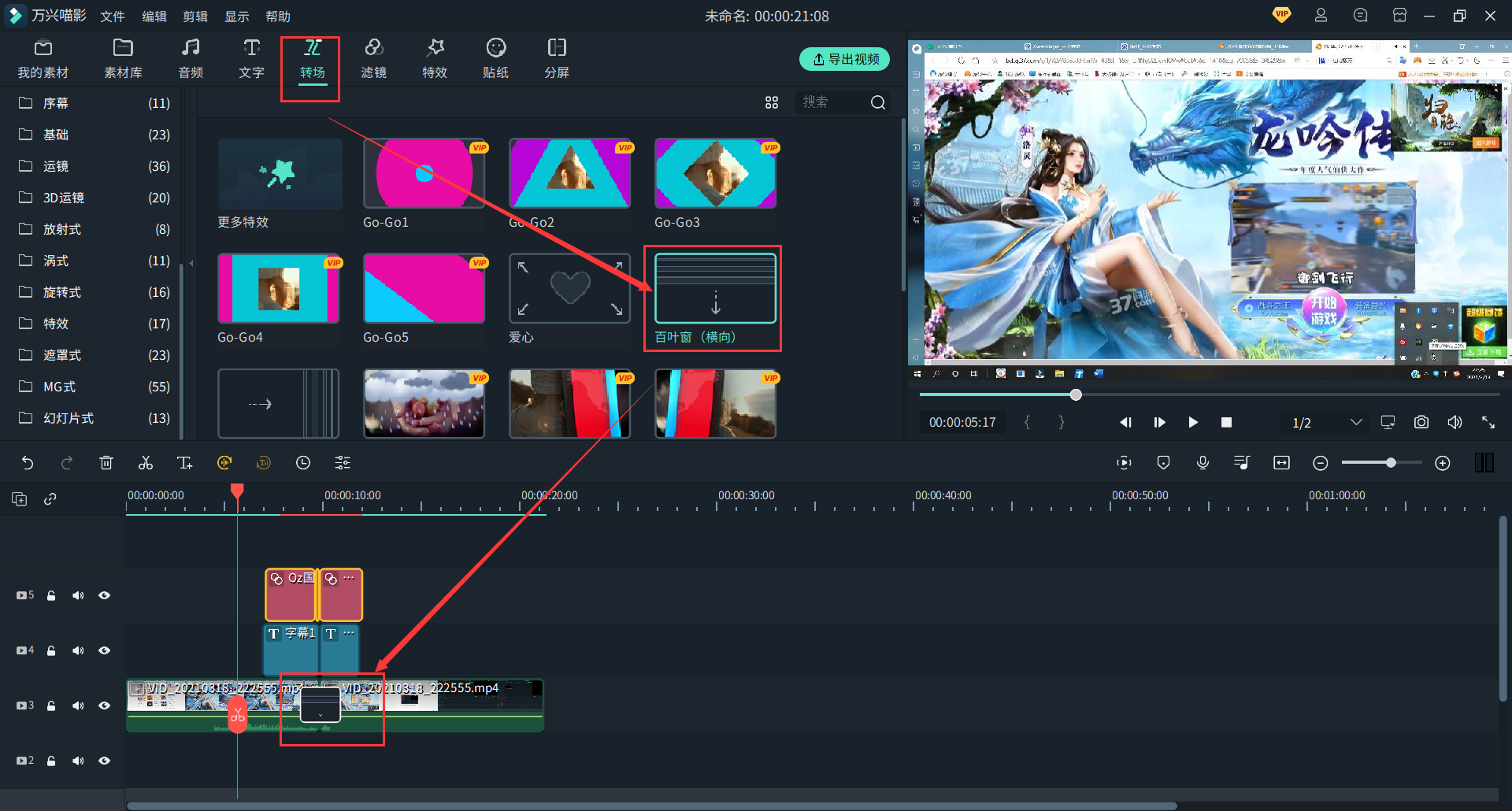Click the 导出视频 export button
This screenshot has width=1512, height=811.
click(x=845, y=59)
